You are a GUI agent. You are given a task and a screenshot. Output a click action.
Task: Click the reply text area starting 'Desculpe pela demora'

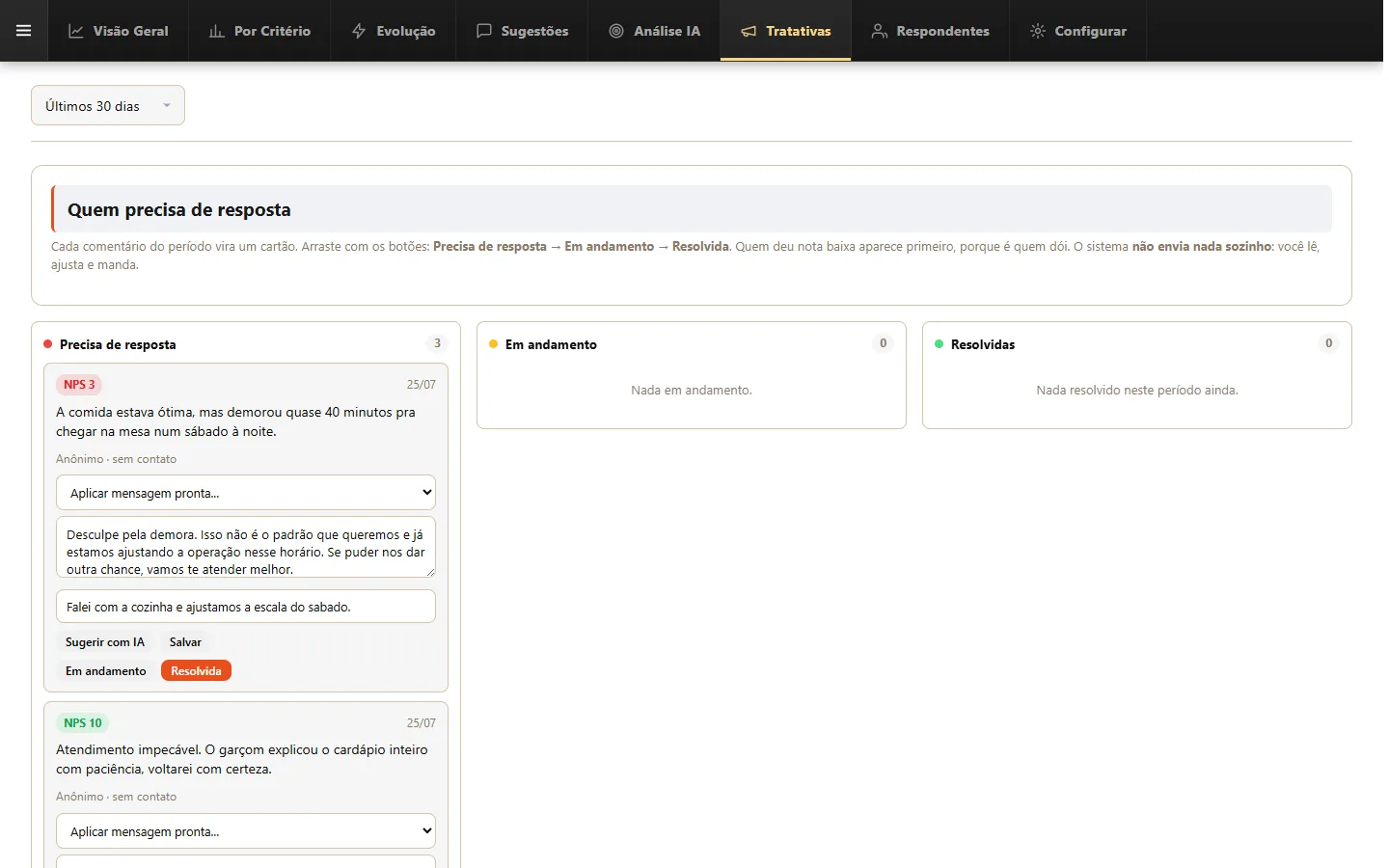tap(246, 548)
